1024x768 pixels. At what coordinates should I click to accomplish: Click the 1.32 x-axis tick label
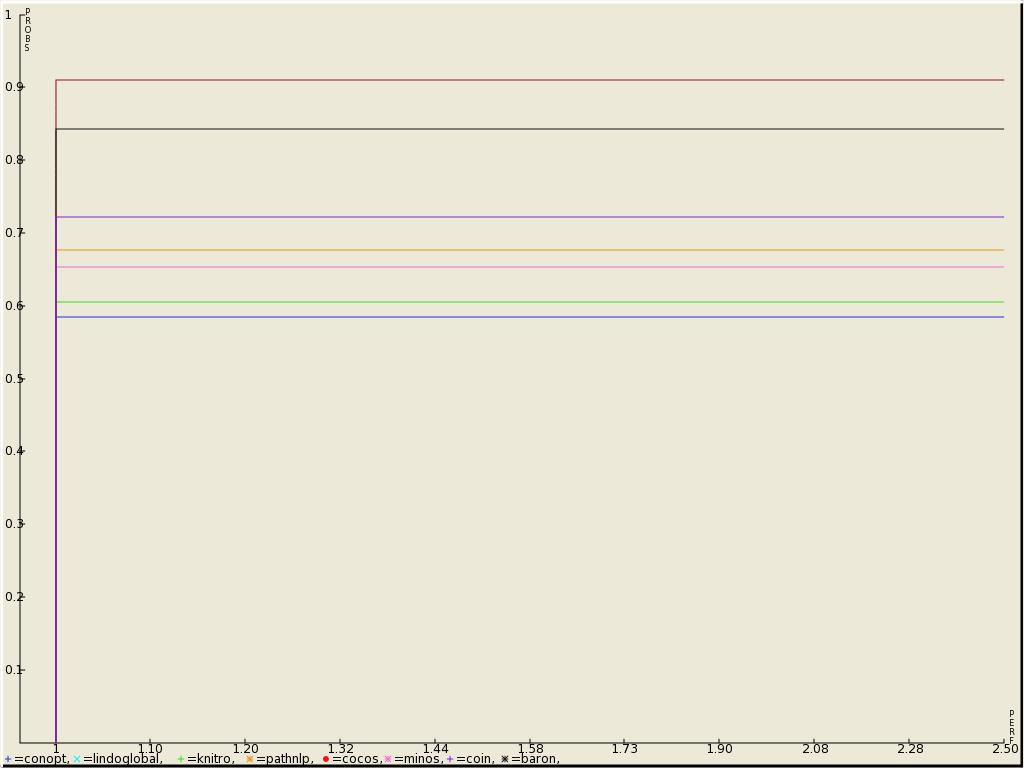[340, 748]
